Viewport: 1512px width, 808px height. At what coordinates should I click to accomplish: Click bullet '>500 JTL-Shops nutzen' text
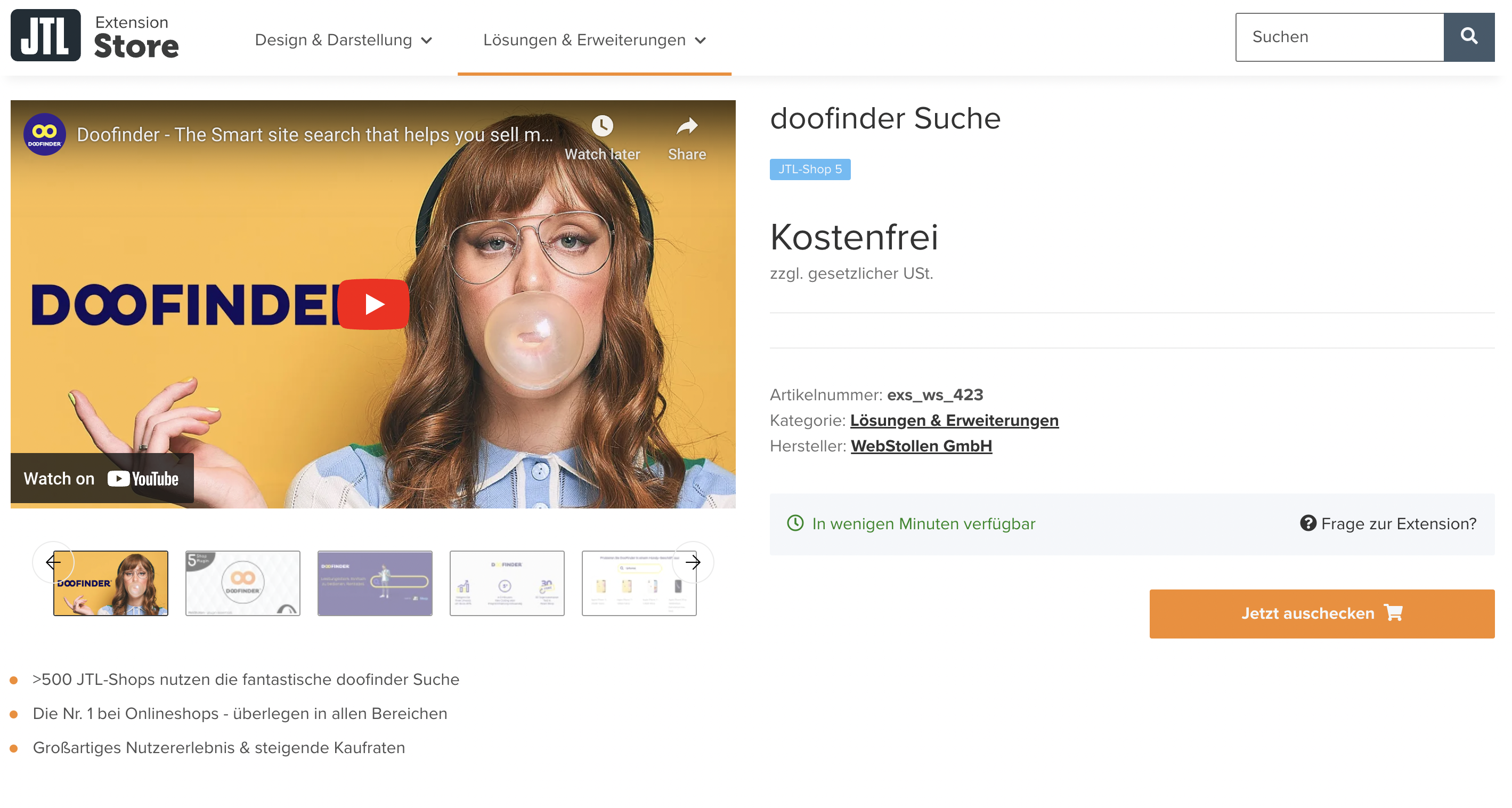[x=246, y=680]
